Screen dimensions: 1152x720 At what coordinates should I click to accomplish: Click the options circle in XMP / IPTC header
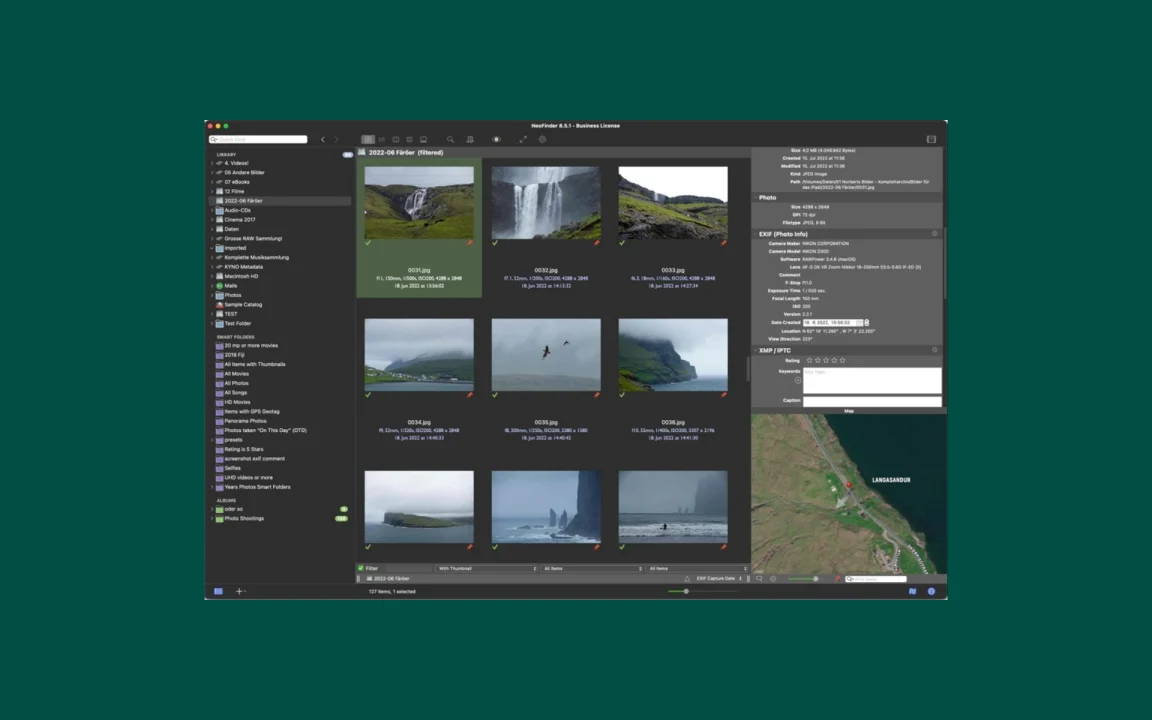coord(935,350)
